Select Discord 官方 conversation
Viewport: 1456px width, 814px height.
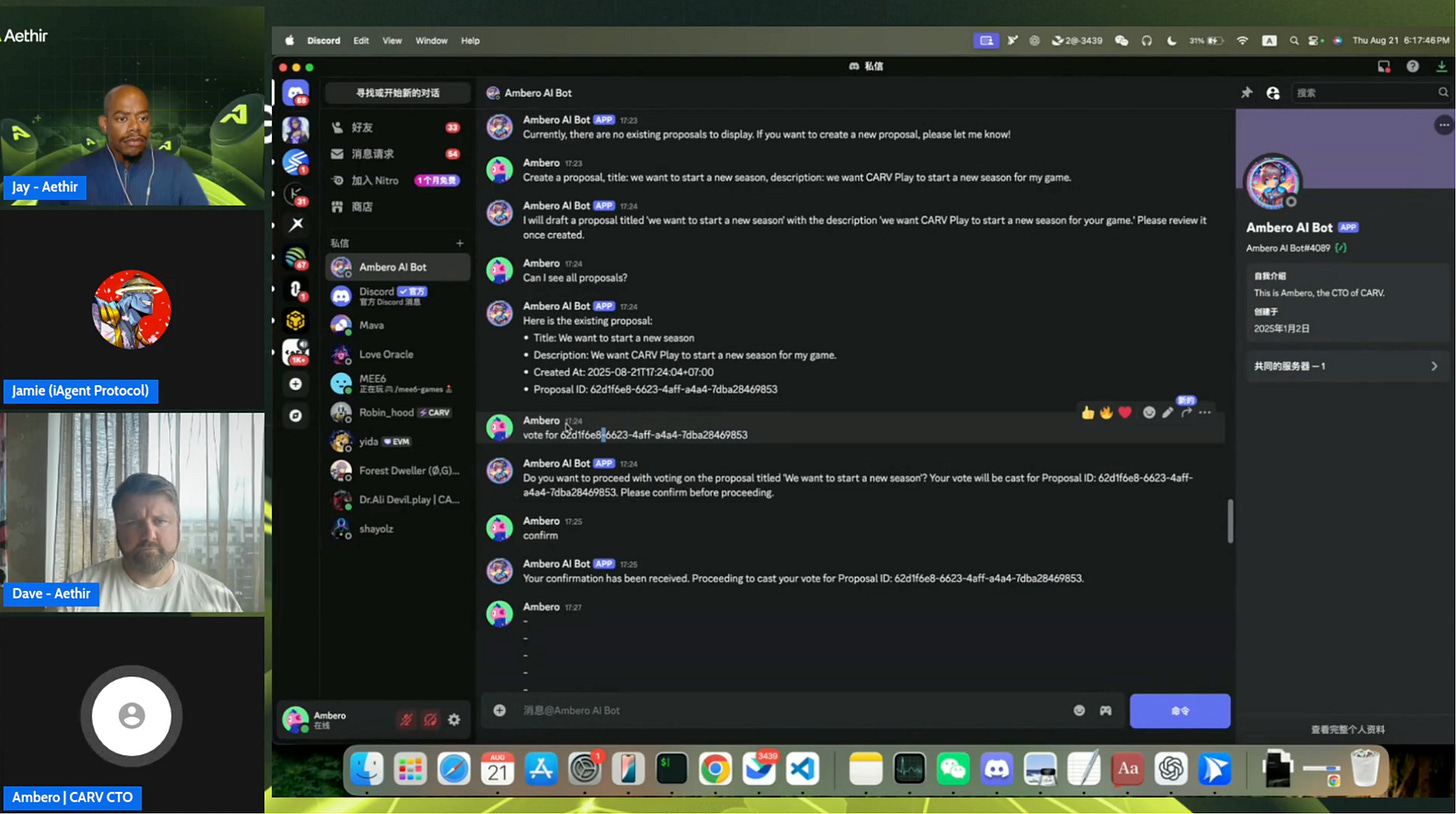point(398,296)
